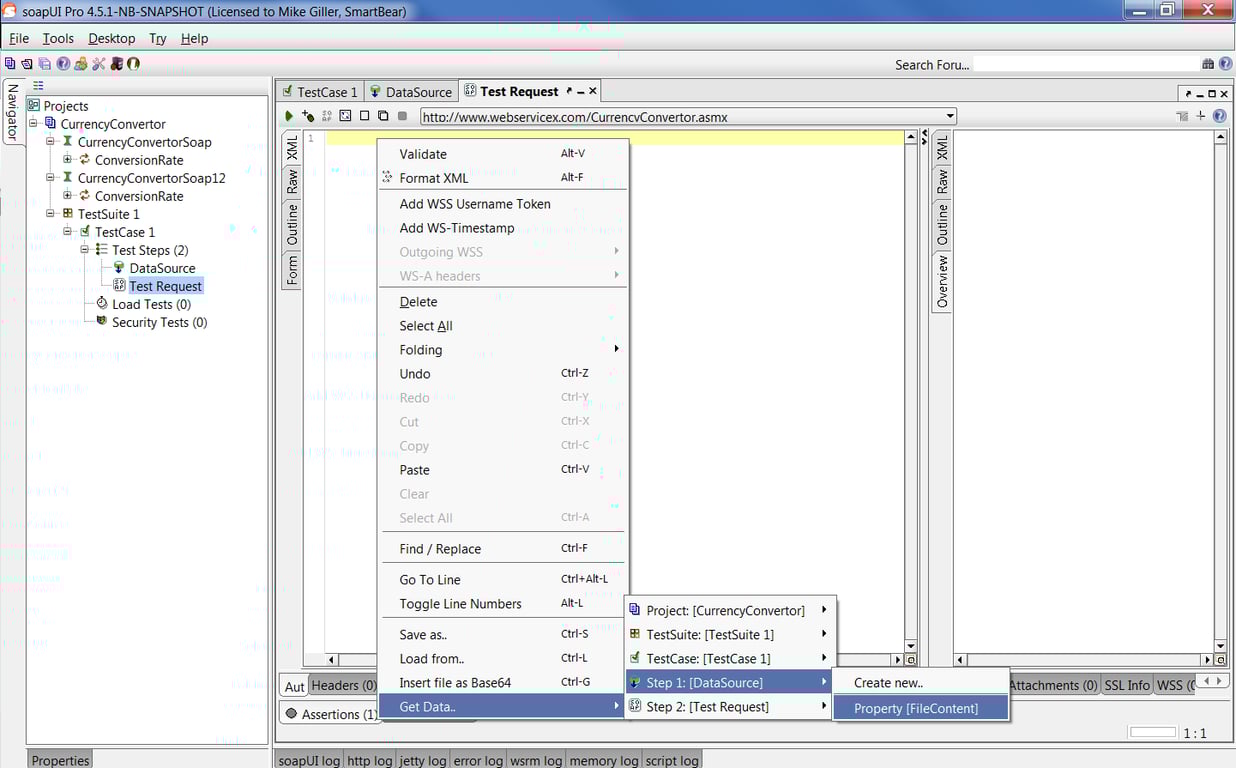This screenshot has width=1236, height=768.
Task: Collapse the TestSuite 1 node
Action: pos(51,214)
